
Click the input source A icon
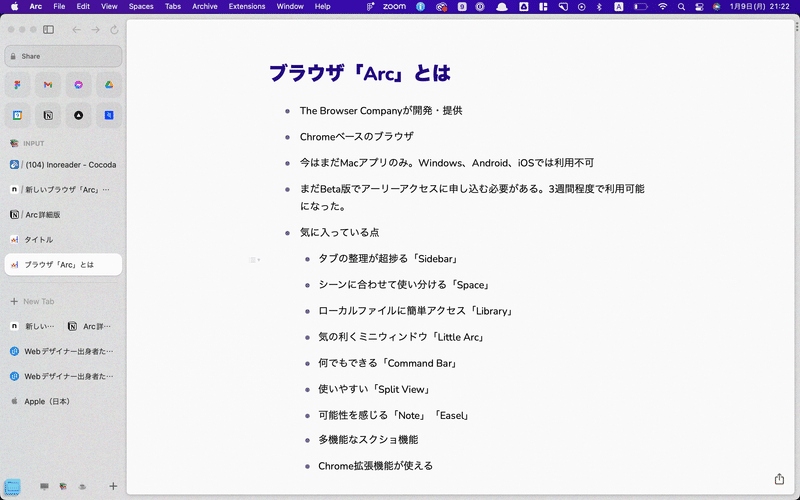click(618, 7)
